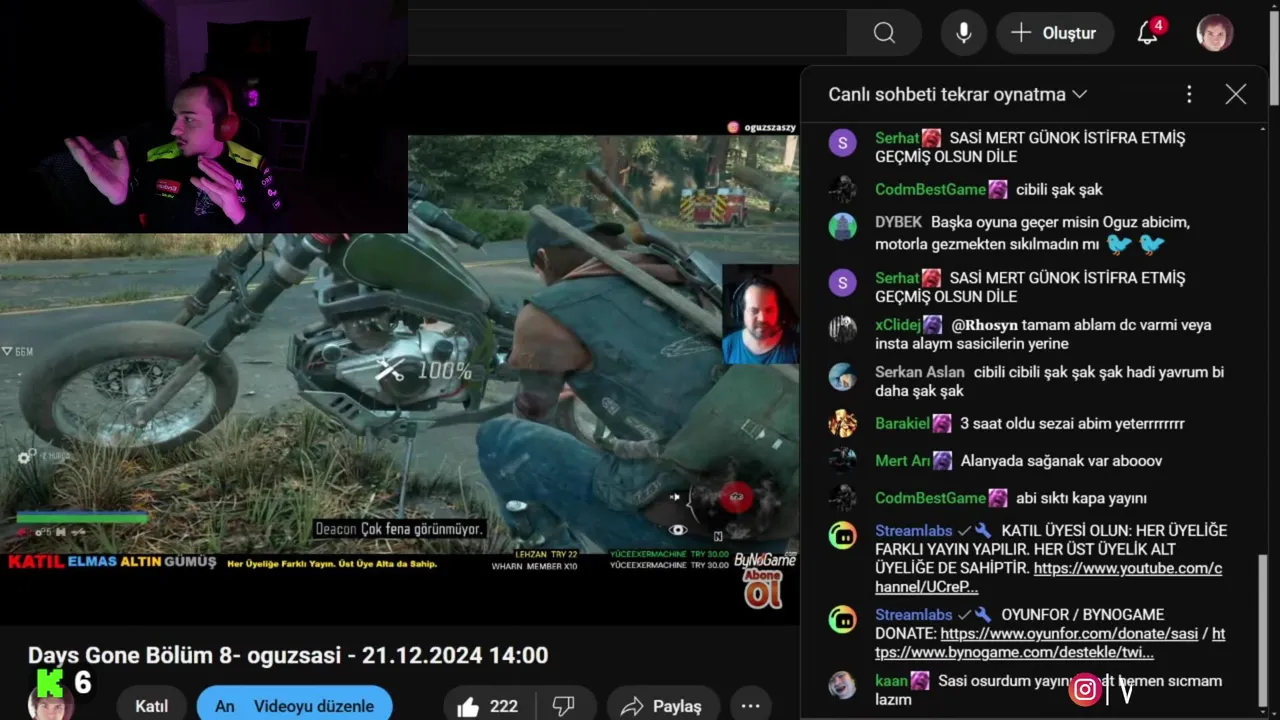The image size is (1280, 720).
Task: Click DYBEK's profile avatar
Action: [842, 226]
